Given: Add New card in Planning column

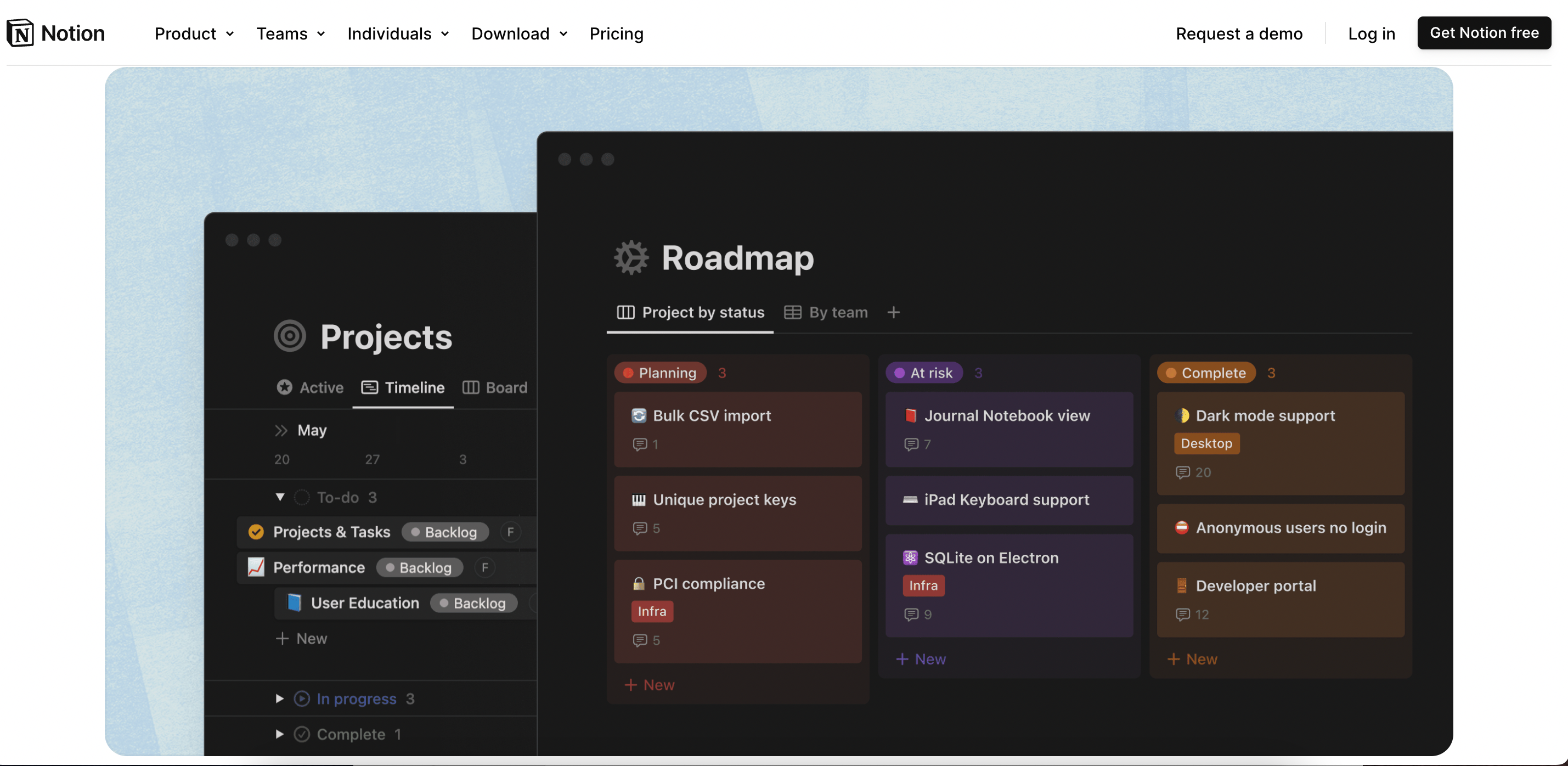Looking at the screenshot, I should [x=650, y=686].
